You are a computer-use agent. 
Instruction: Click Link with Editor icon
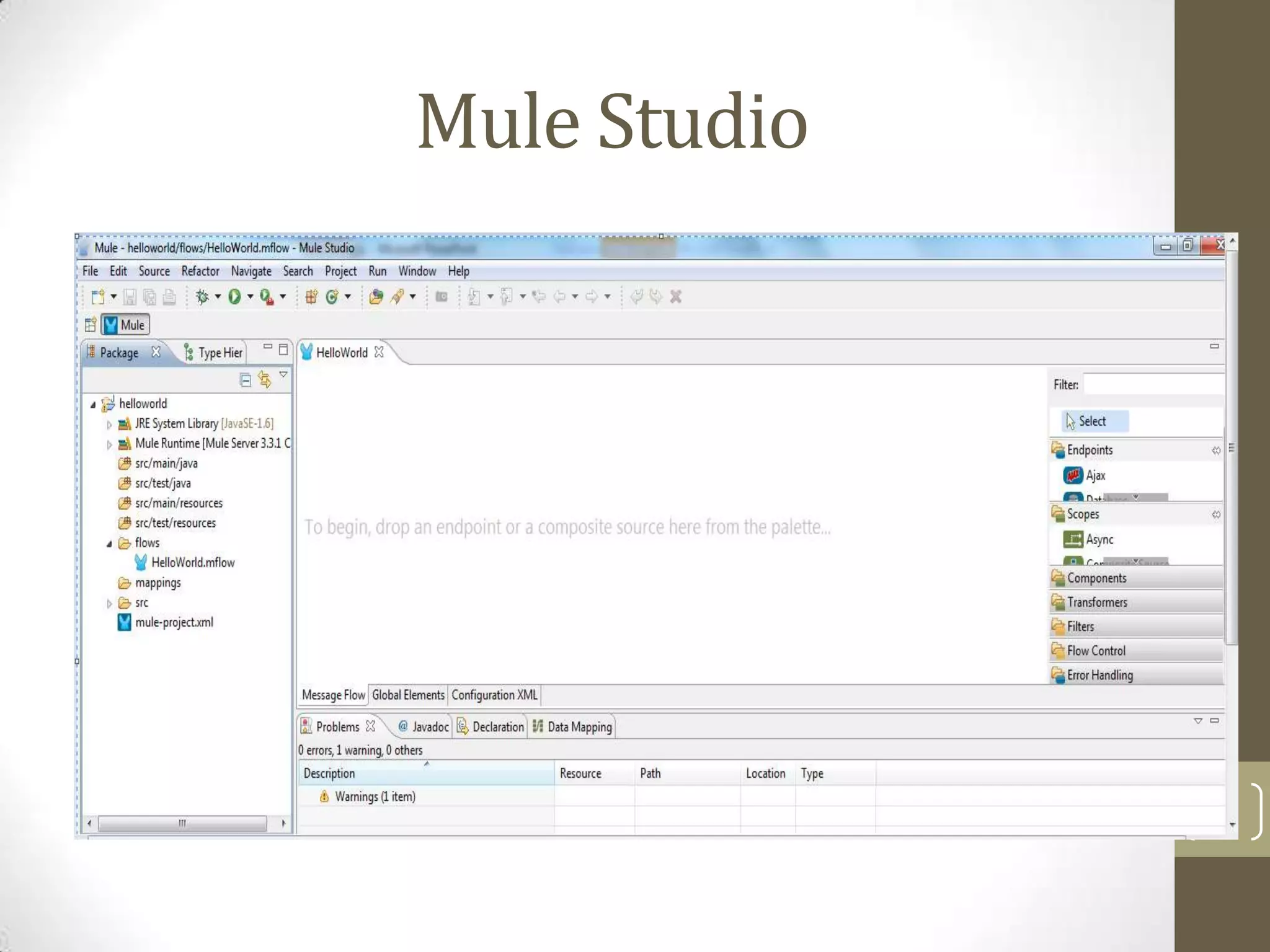(x=265, y=379)
